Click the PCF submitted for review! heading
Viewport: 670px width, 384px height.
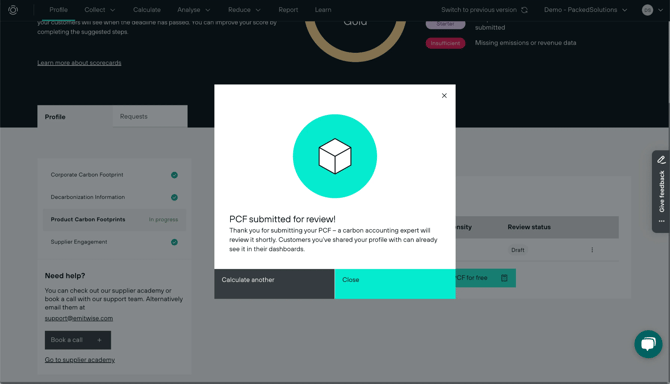282,219
